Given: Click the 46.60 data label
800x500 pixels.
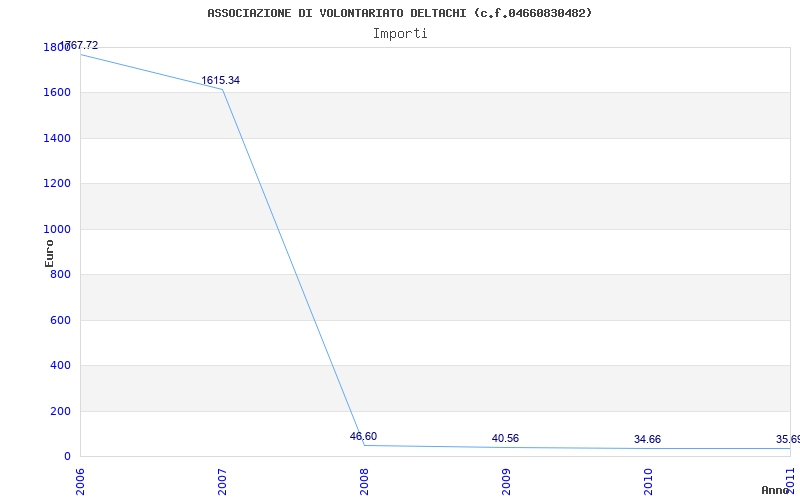Looking at the screenshot, I should point(363,436).
